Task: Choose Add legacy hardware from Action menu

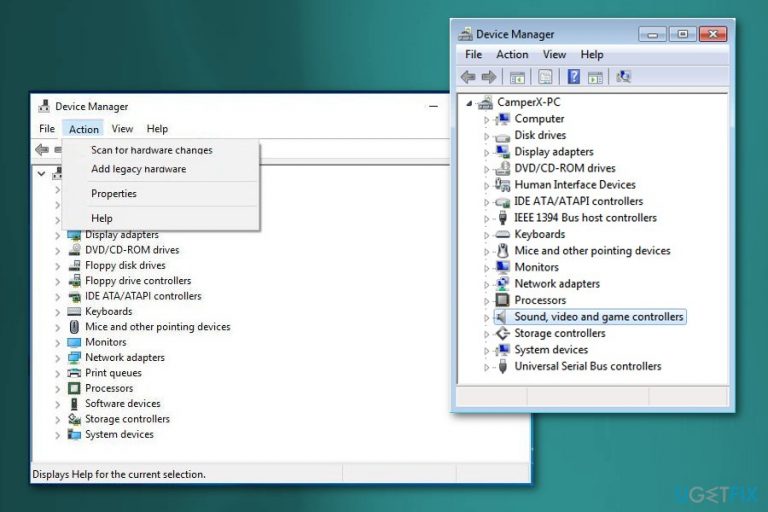Action: tap(161, 169)
